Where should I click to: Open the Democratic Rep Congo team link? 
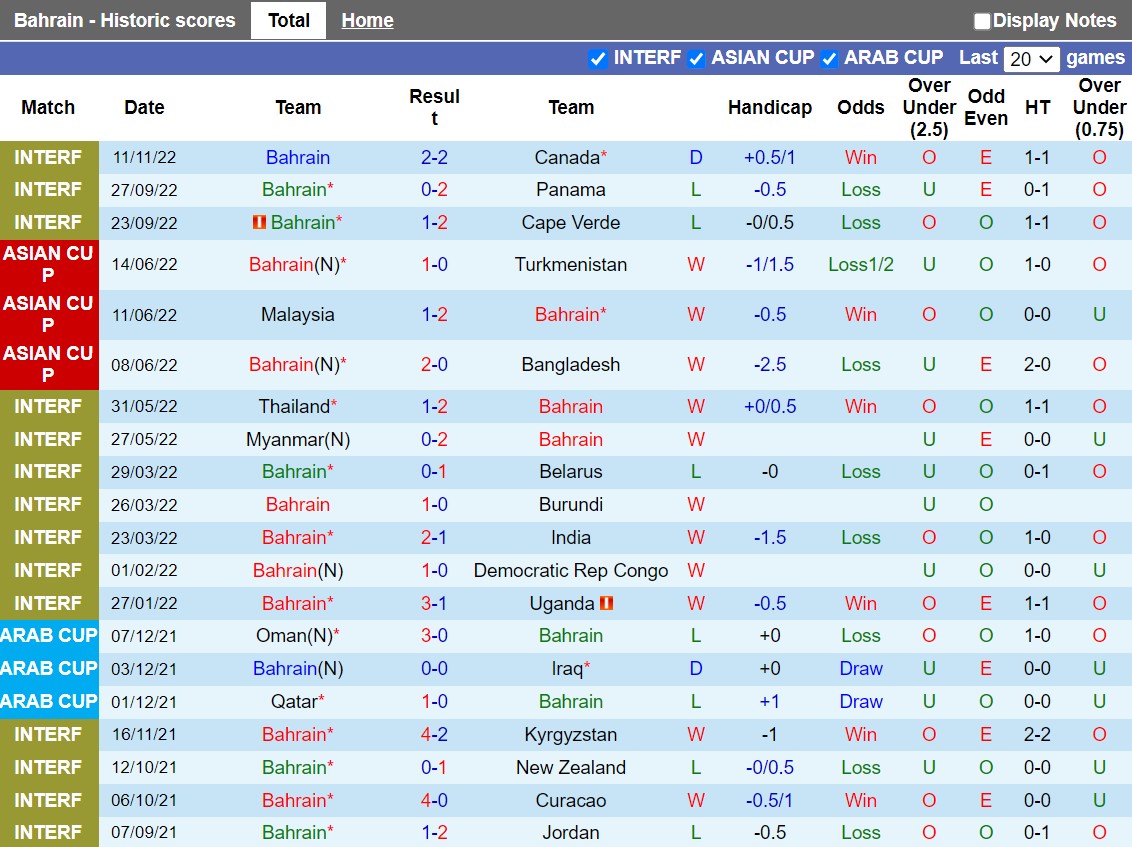click(x=571, y=571)
